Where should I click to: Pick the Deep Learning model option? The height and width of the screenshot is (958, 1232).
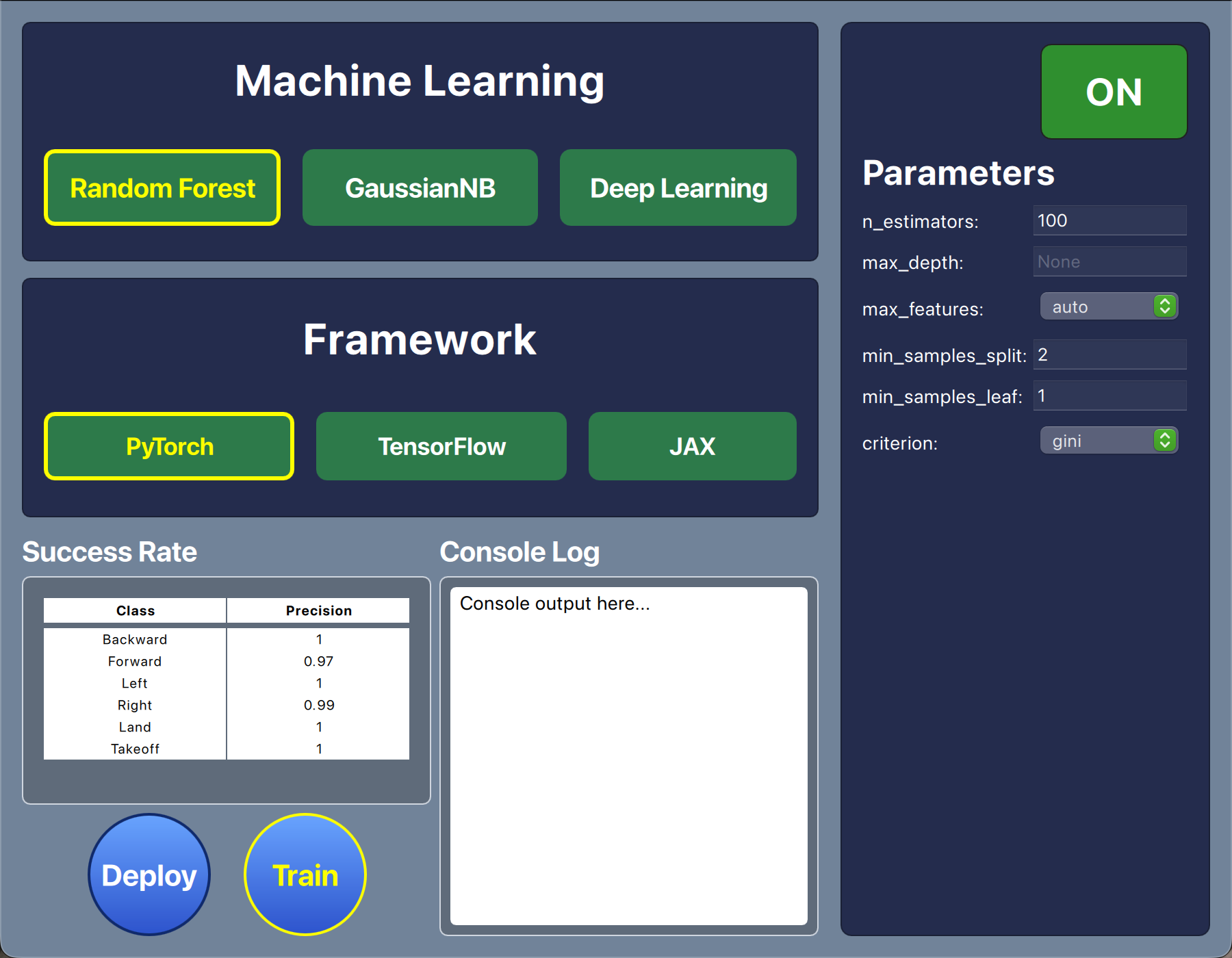coord(678,187)
